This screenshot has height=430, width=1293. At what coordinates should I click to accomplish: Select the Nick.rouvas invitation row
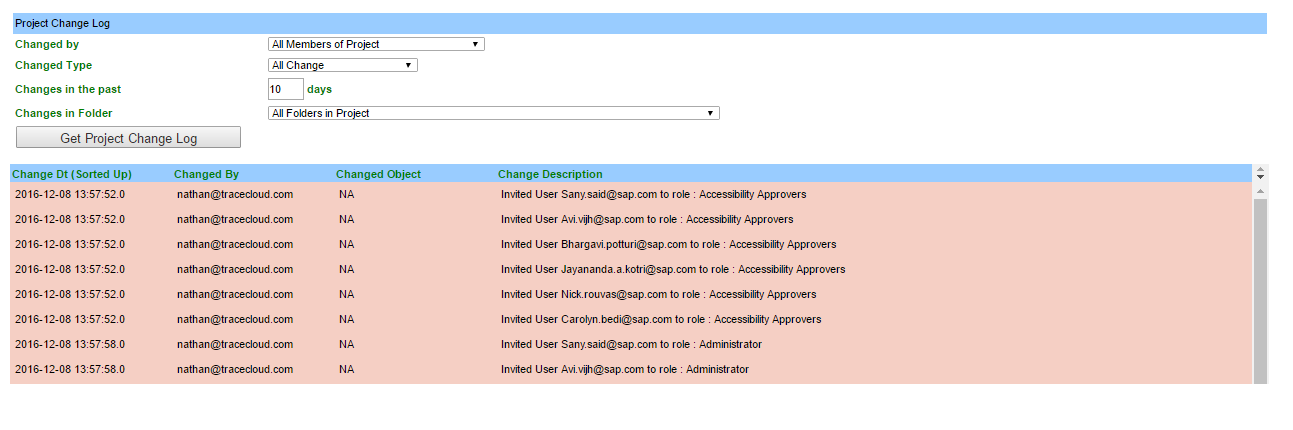tap(630, 294)
